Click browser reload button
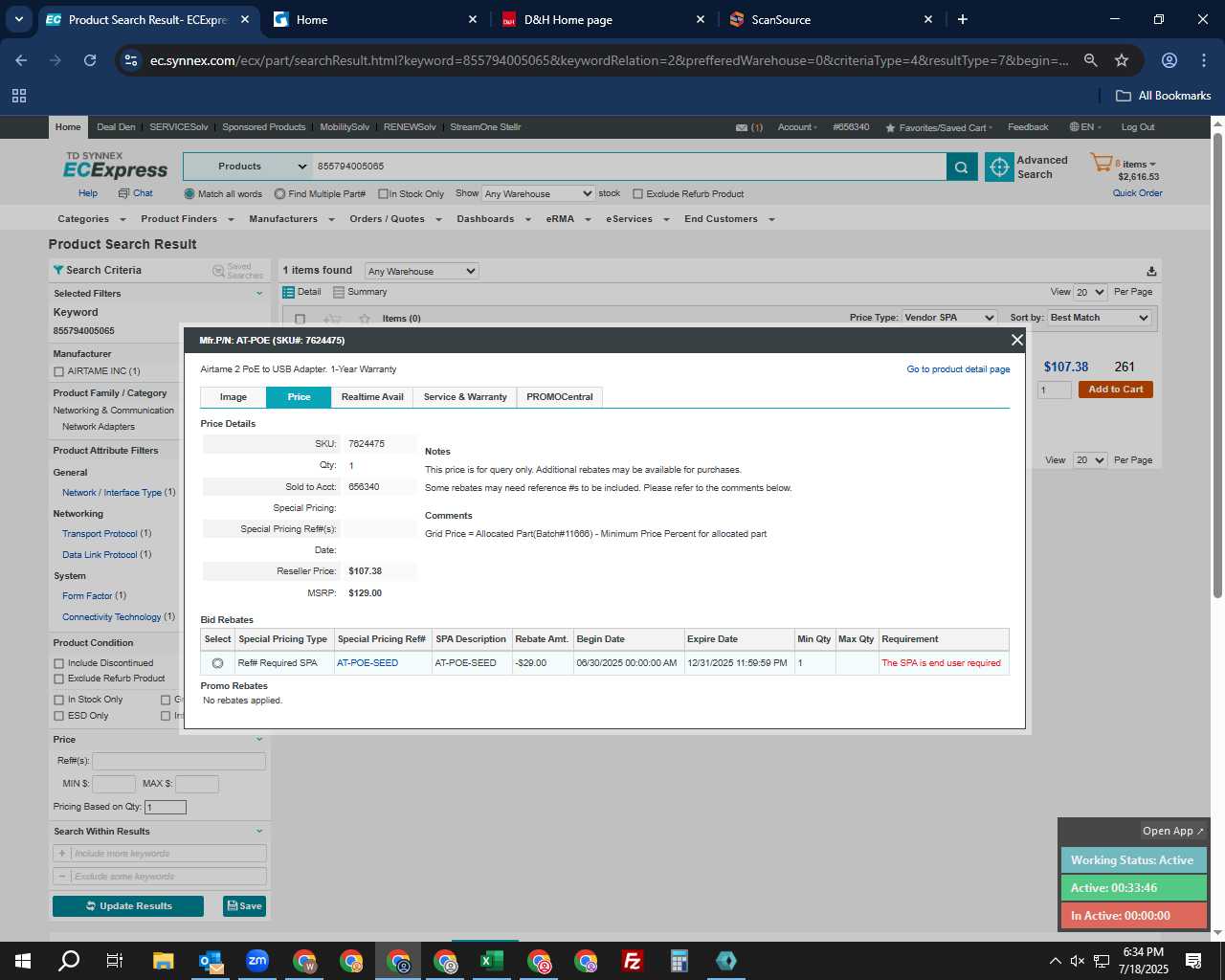The width and height of the screenshot is (1225, 980). point(90,60)
